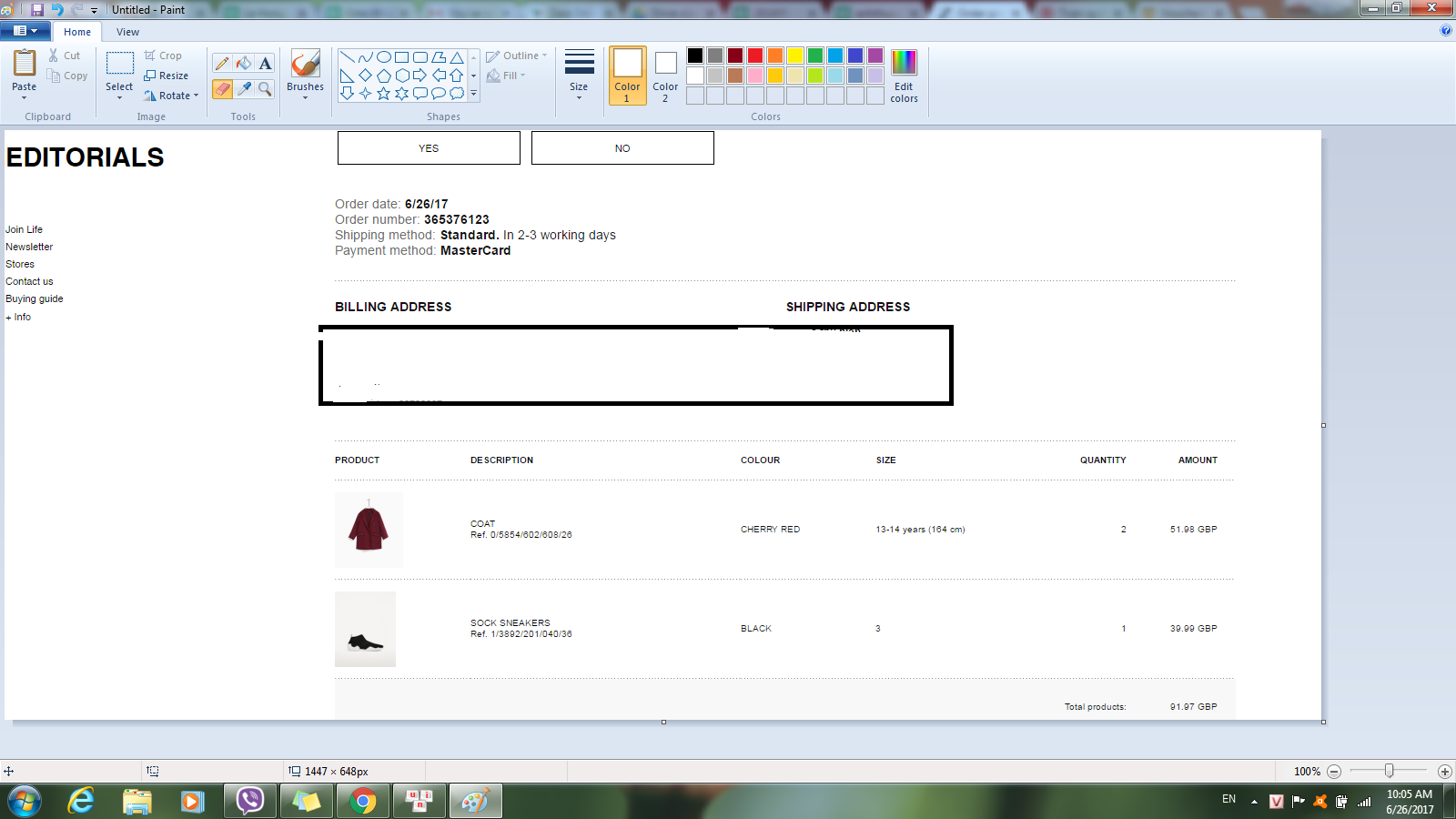Pick the Fill with color bucket tool
The height and width of the screenshot is (819, 1456).
pos(244,64)
